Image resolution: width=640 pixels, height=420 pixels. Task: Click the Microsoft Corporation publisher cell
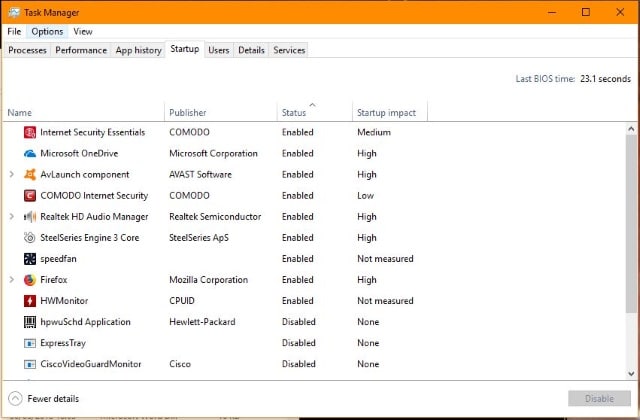click(213, 153)
